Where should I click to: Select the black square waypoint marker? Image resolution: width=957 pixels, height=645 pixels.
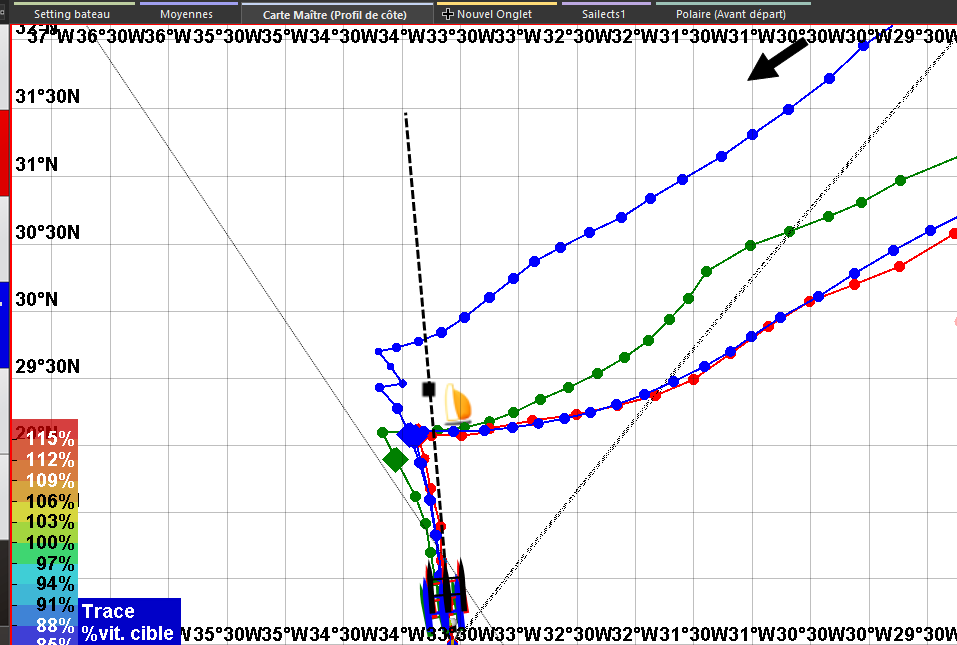pyautogui.click(x=429, y=388)
